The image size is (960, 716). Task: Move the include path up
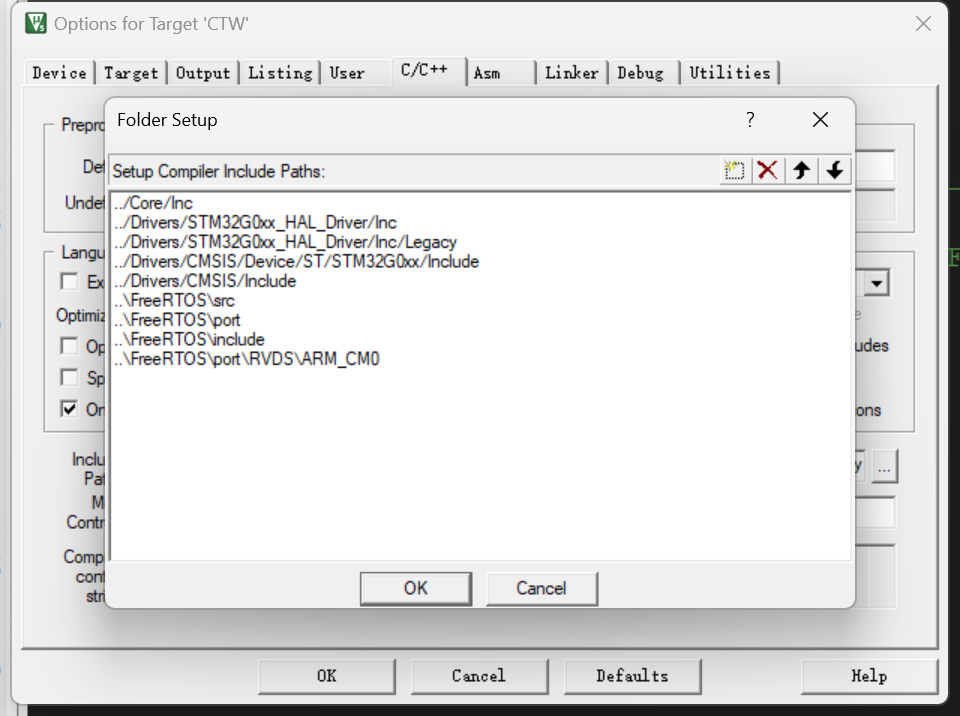click(x=801, y=170)
